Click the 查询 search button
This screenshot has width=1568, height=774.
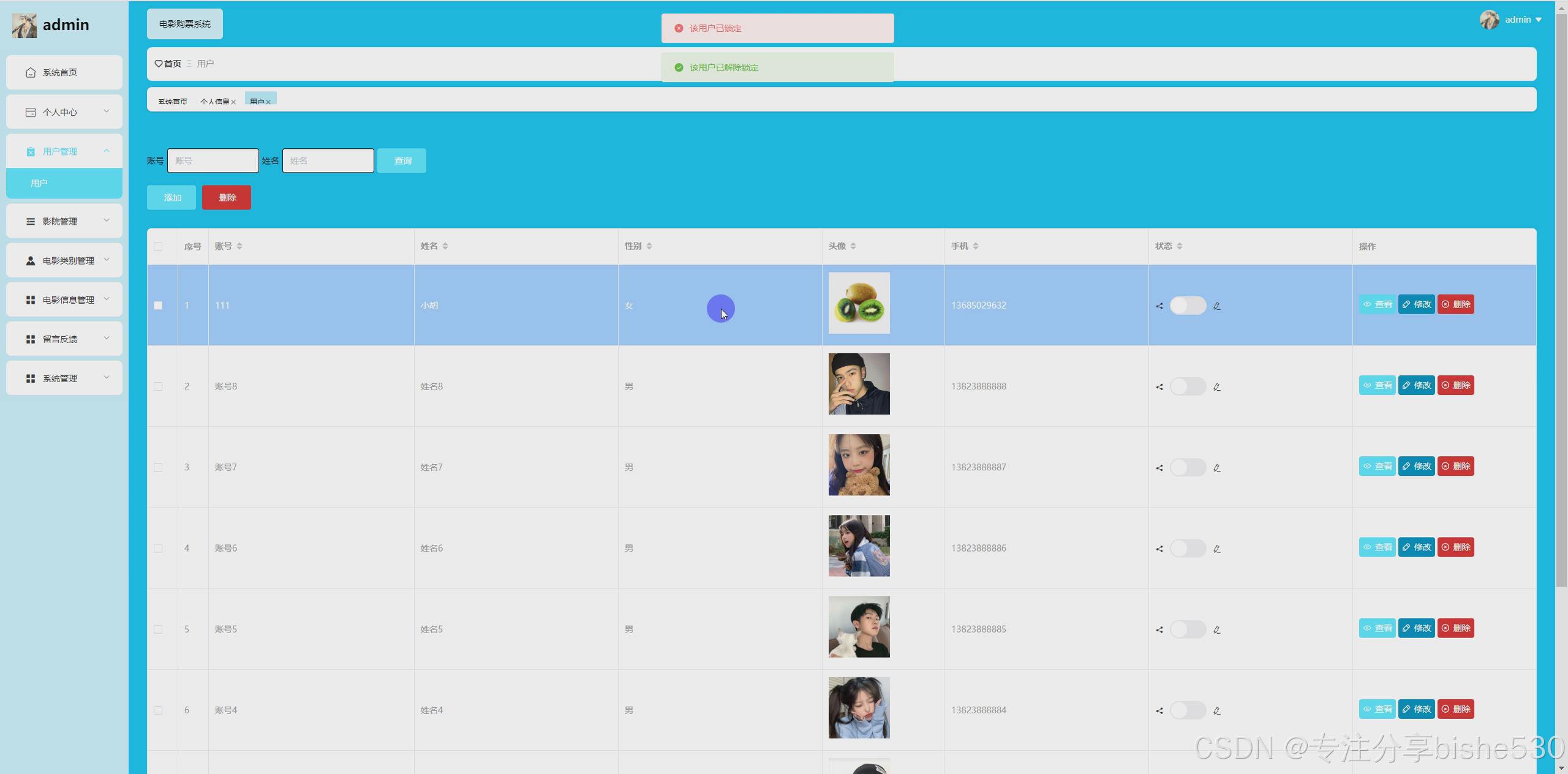[402, 160]
